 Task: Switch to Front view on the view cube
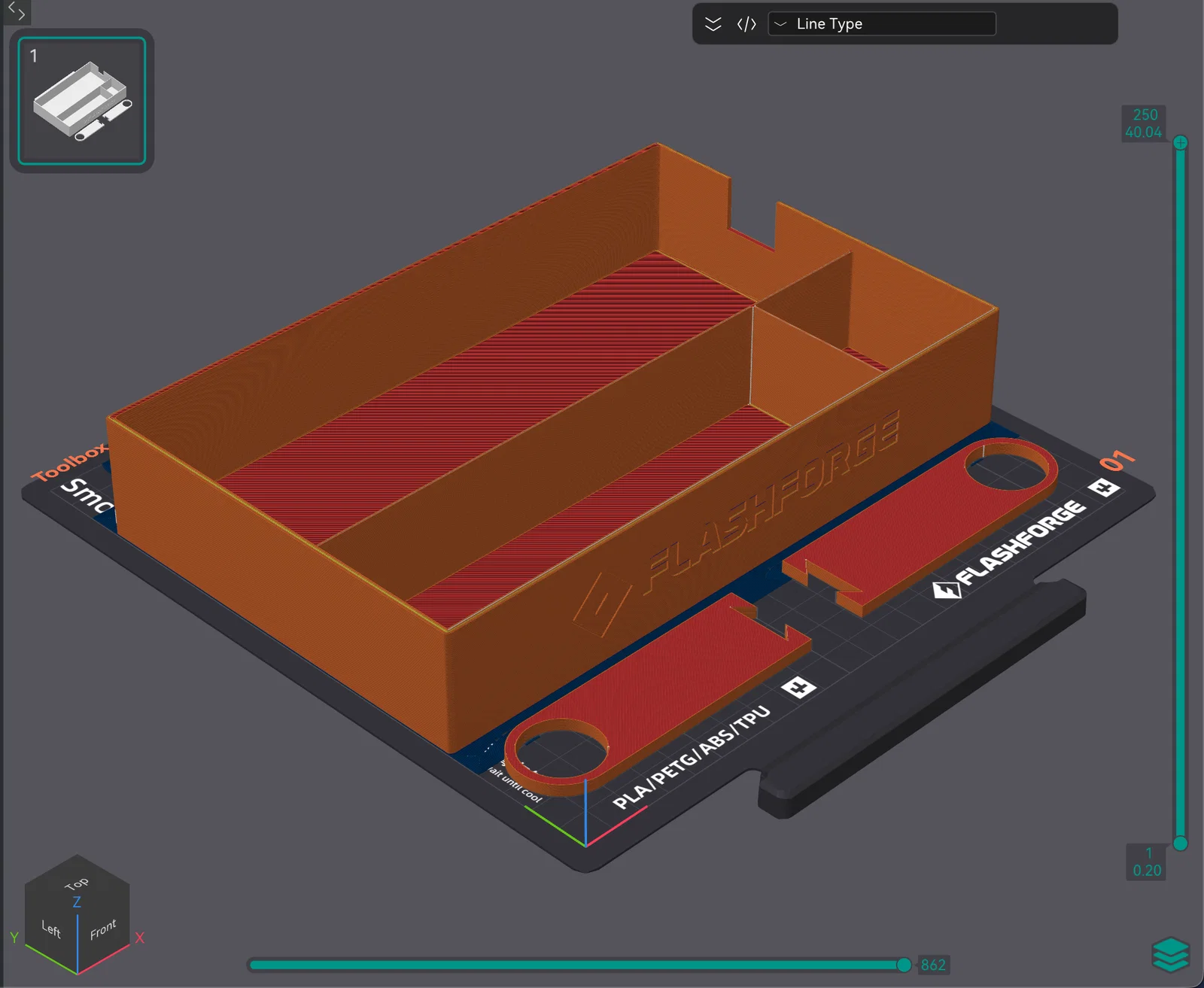[103, 930]
